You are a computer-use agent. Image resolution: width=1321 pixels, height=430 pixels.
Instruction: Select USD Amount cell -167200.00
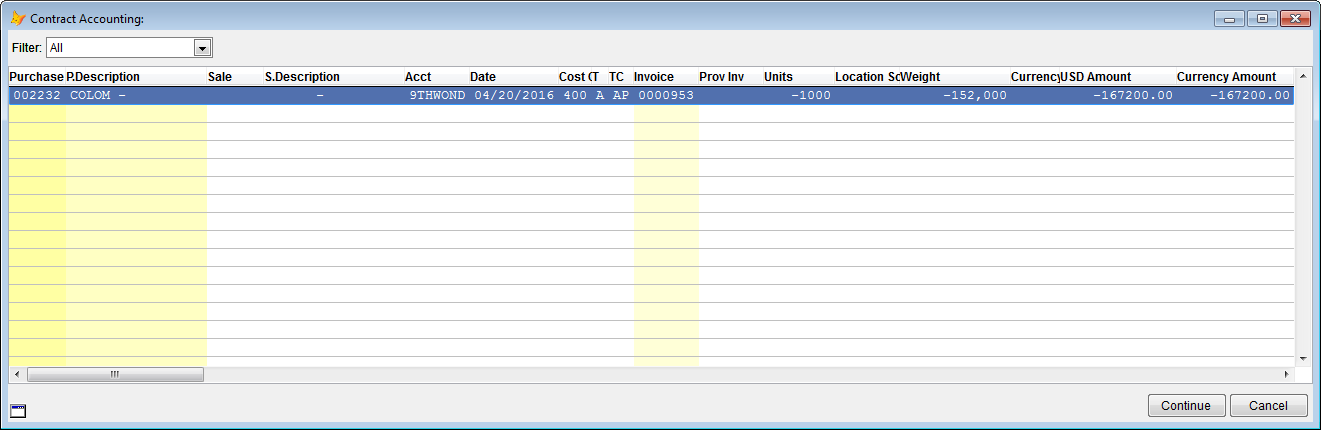1118,96
